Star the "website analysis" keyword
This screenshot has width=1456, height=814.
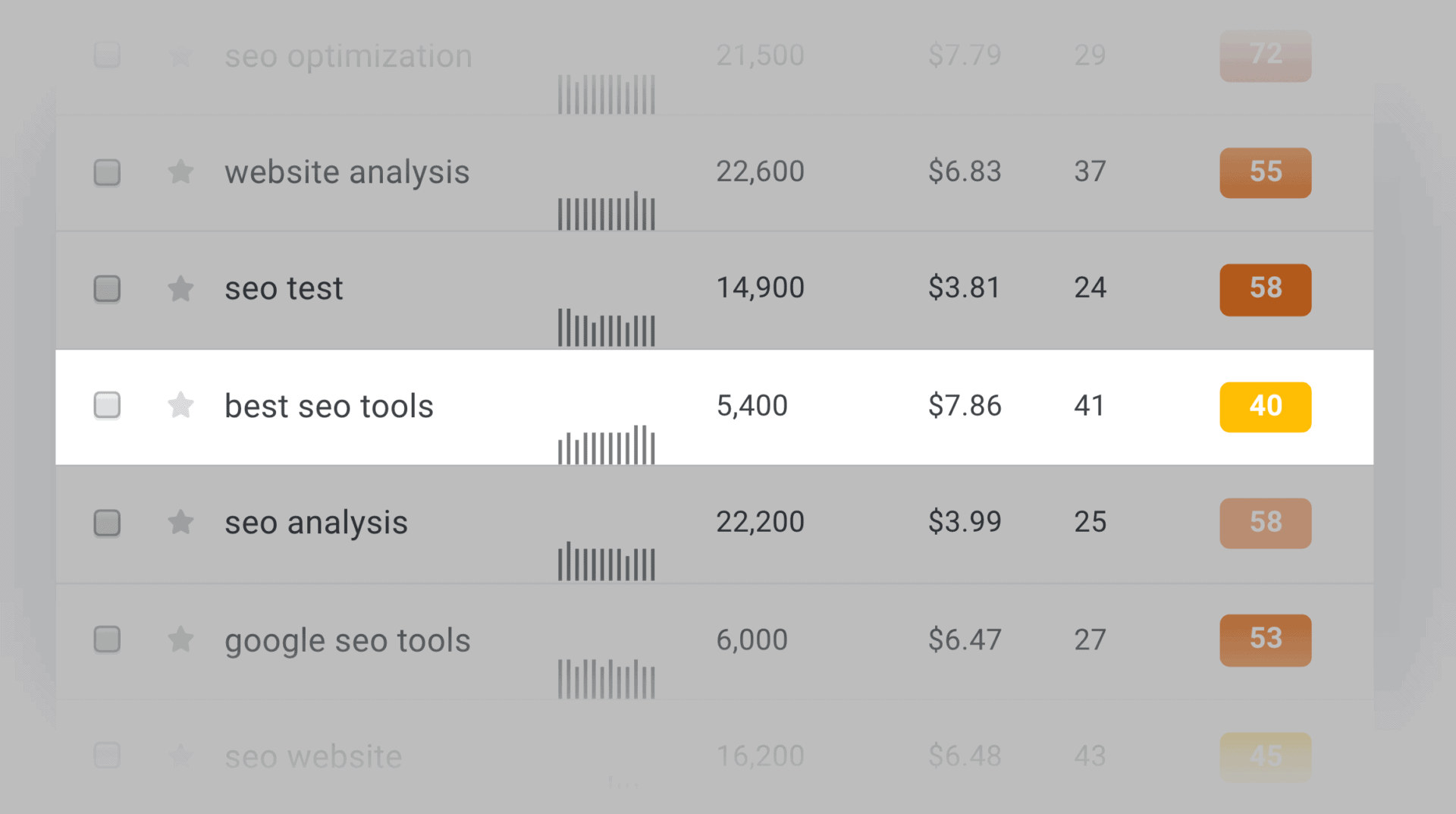point(181,172)
